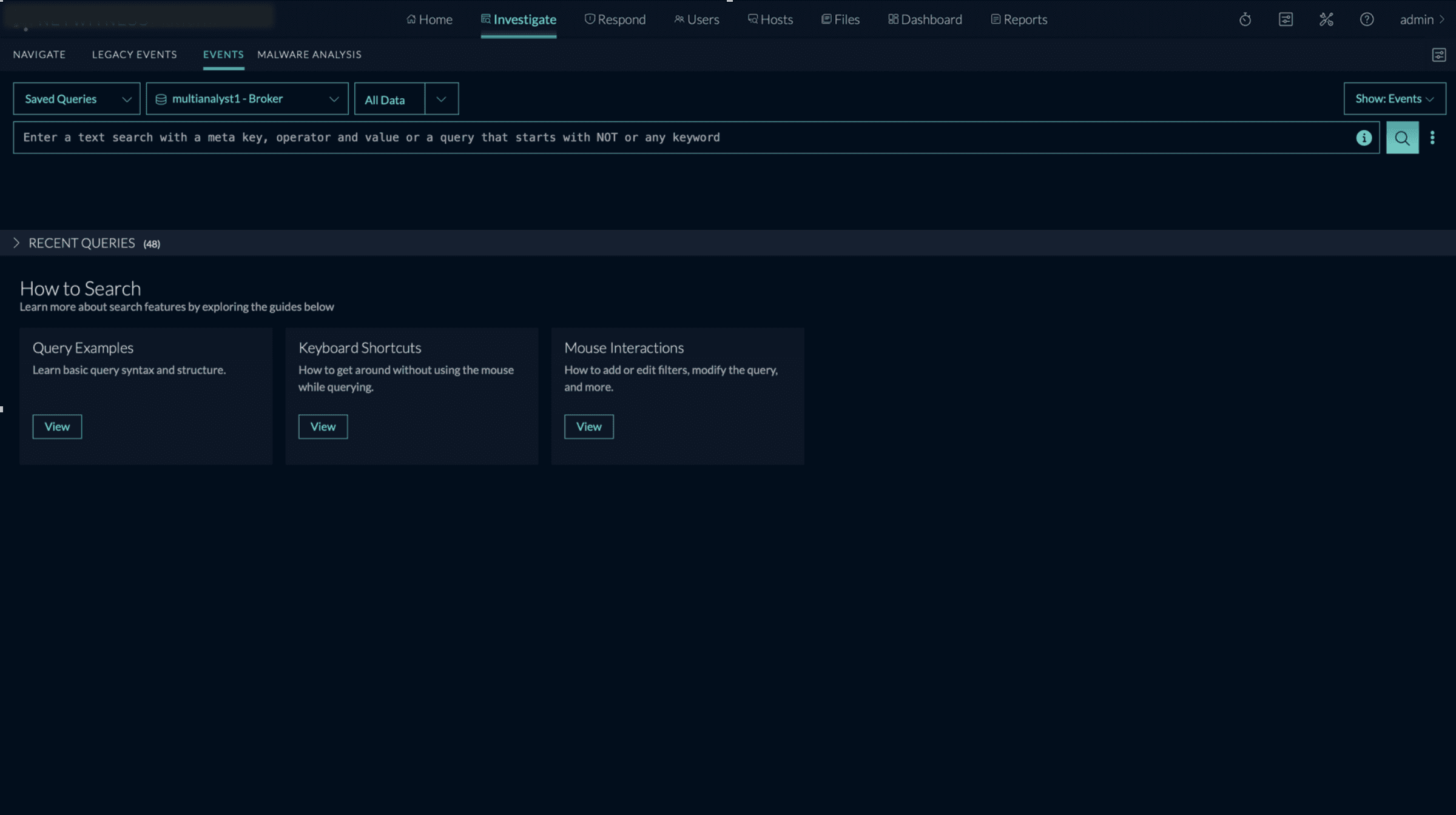Image resolution: width=1456 pixels, height=815 pixels.
Task: Open the three-dot query options menu
Action: [1432, 138]
